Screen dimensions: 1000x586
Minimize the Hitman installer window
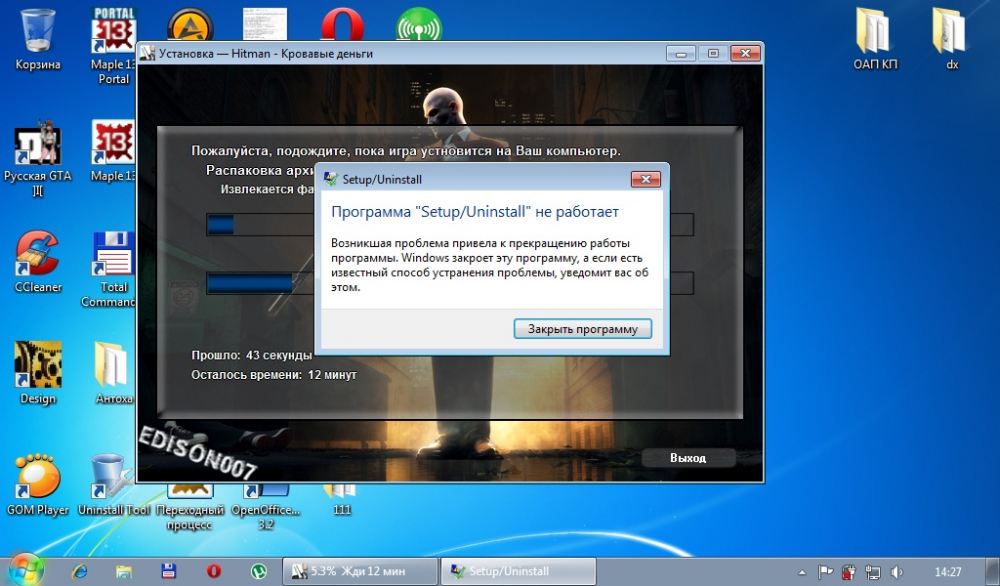[681, 54]
